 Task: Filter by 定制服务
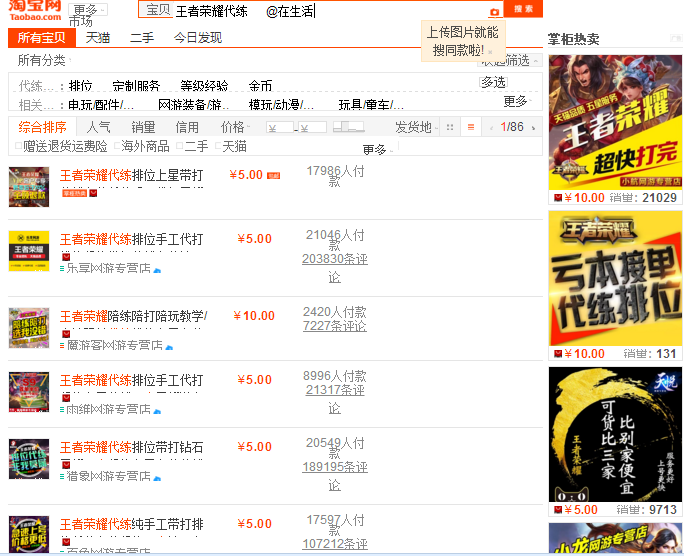136,86
